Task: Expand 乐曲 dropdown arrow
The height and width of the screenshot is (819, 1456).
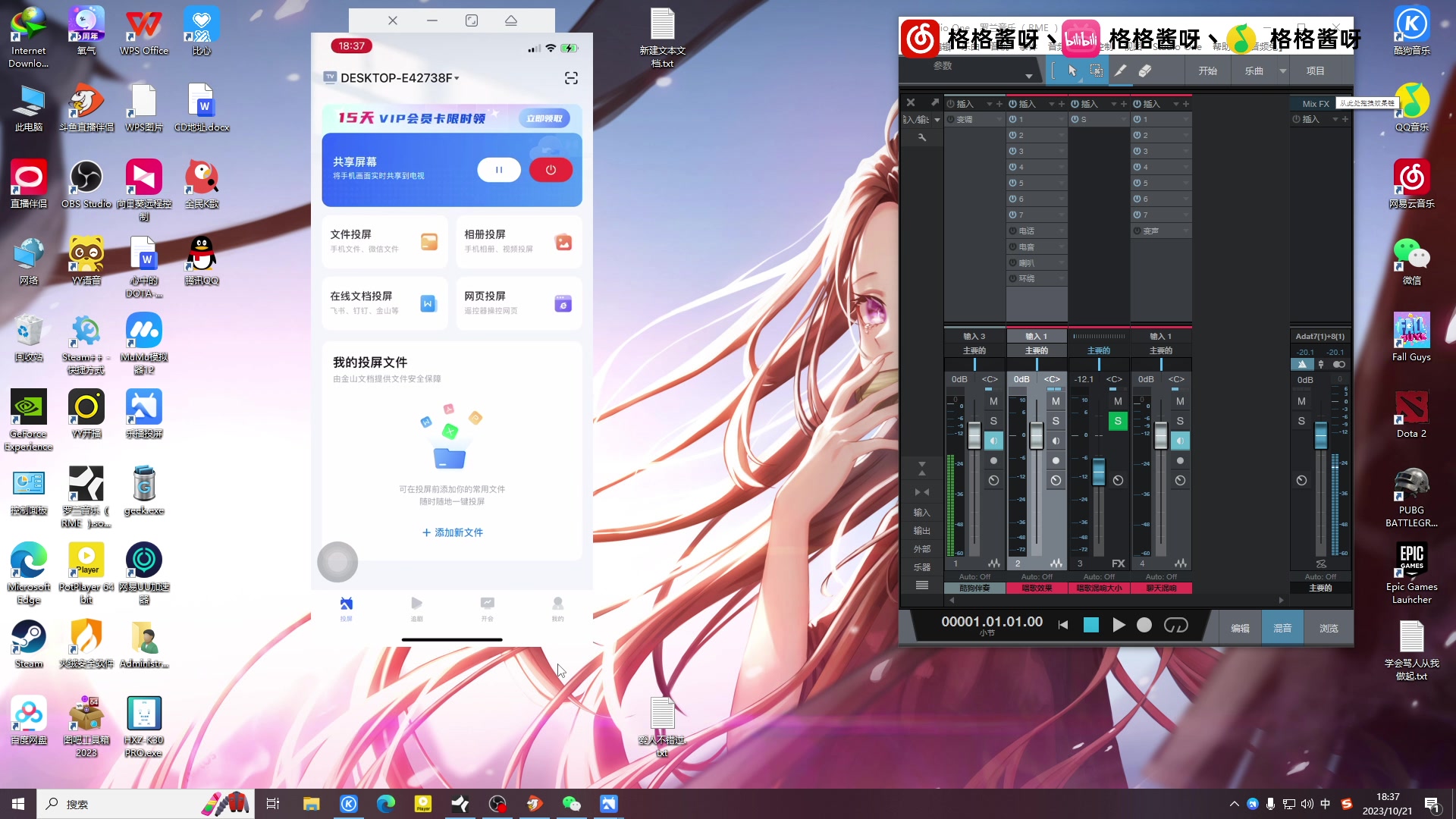Action: coord(1282,71)
